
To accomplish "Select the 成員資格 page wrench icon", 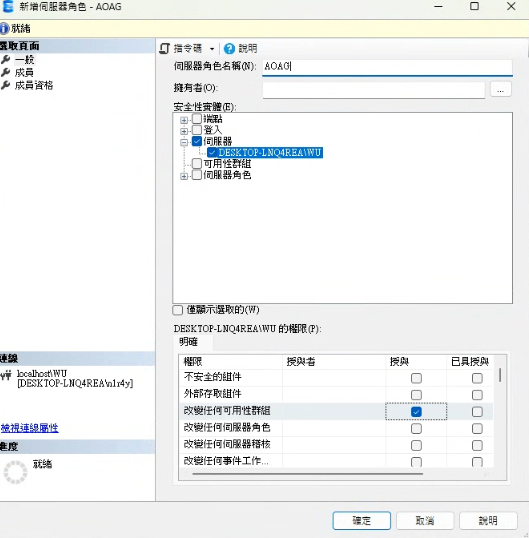I will click(5, 85).
